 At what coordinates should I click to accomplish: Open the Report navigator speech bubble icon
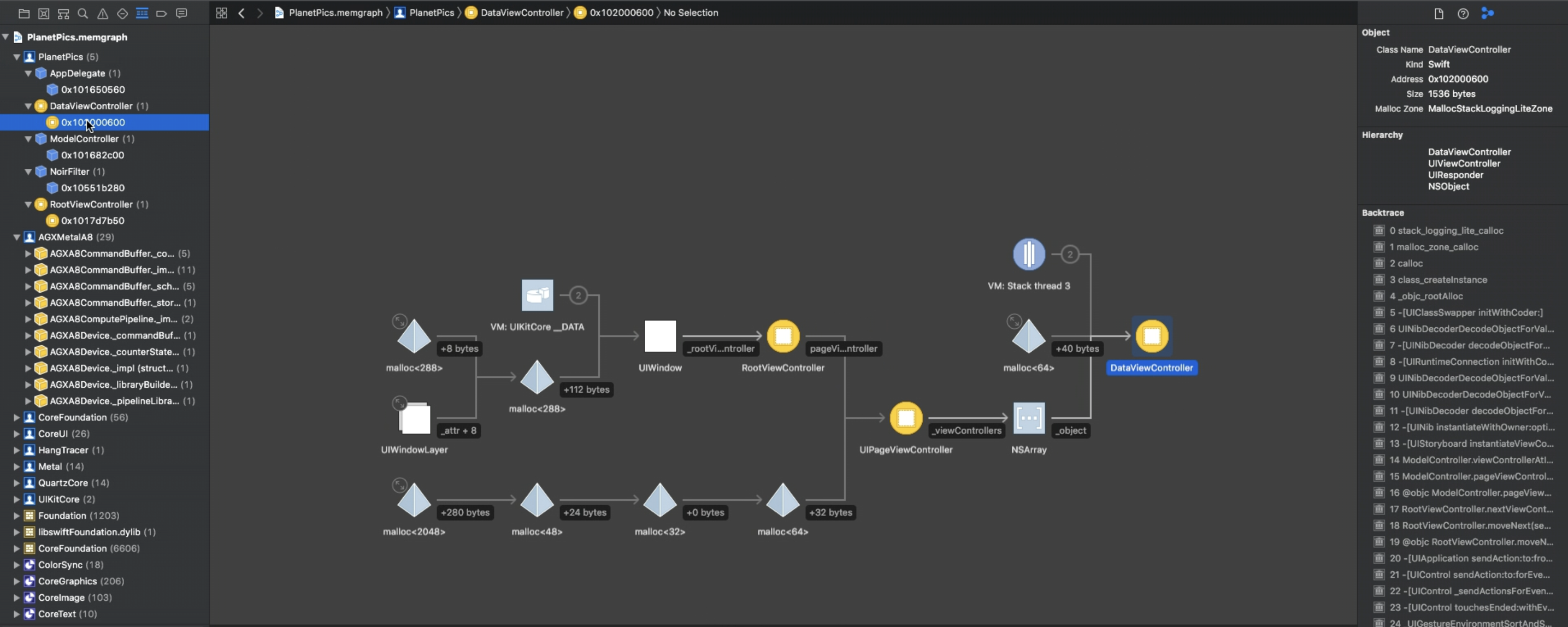tap(181, 14)
